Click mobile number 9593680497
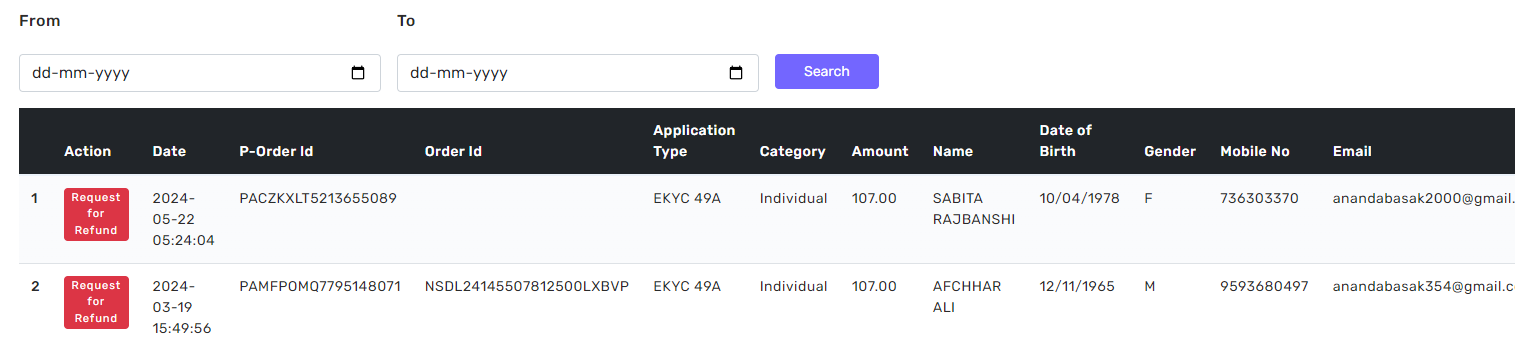Image resolution: width=1522 pixels, height=360 pixels. click(1264, 286)
